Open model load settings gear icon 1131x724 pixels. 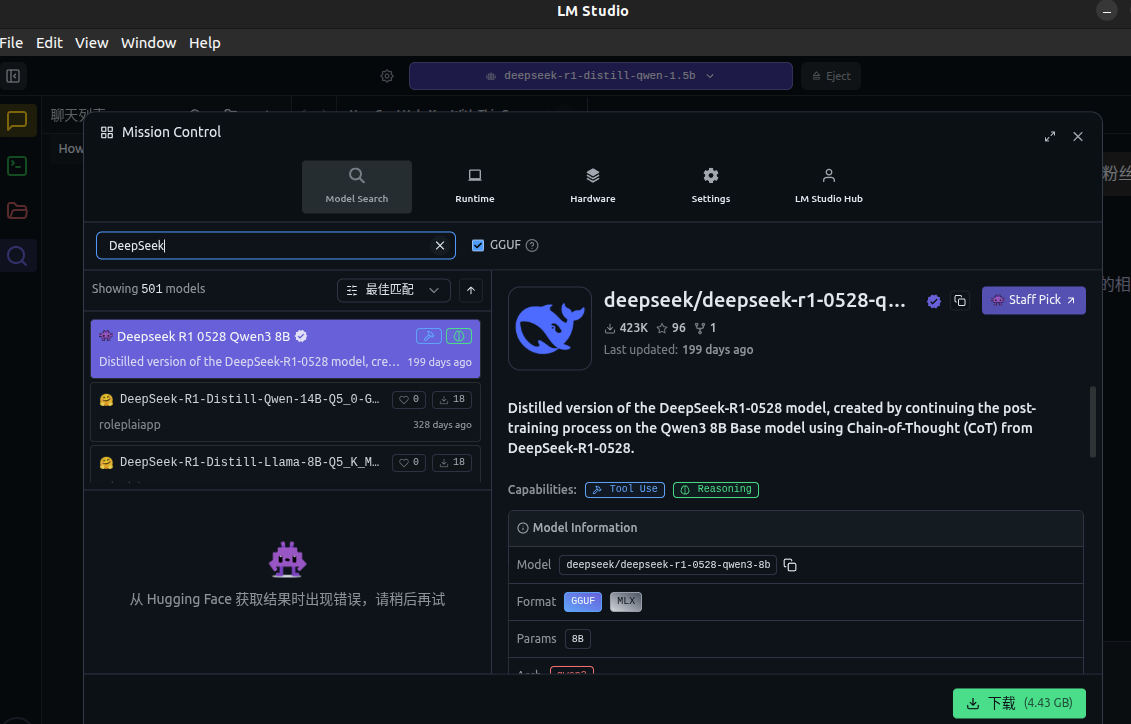pos(387,76)
